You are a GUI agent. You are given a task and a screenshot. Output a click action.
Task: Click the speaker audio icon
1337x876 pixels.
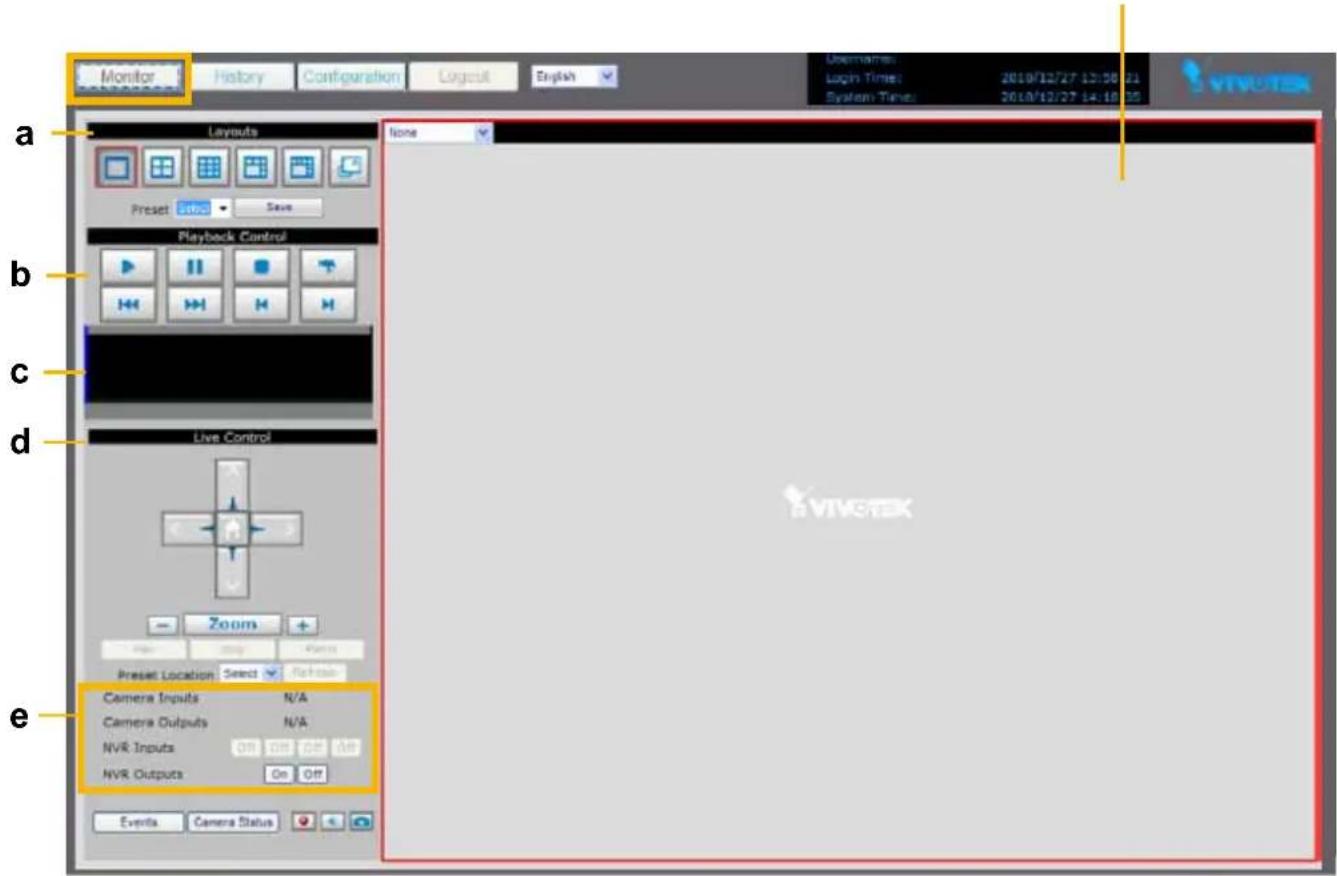coord(333,822)
